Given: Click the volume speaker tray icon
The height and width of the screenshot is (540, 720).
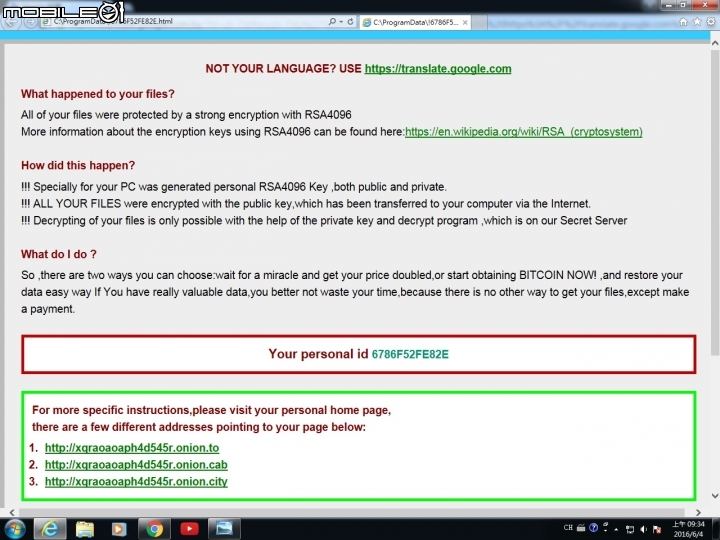Looking at the screenshot, I should click(x=643, y=529).
